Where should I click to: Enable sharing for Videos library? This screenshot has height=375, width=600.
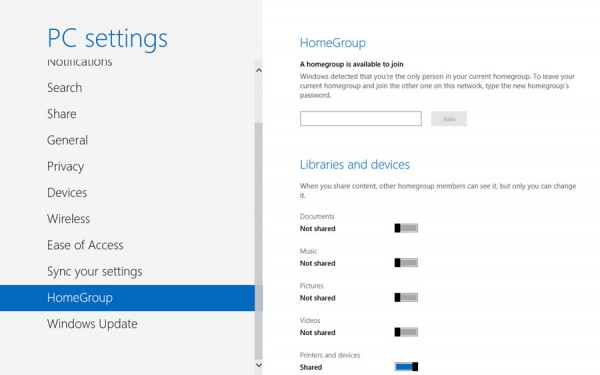point(406,332)
